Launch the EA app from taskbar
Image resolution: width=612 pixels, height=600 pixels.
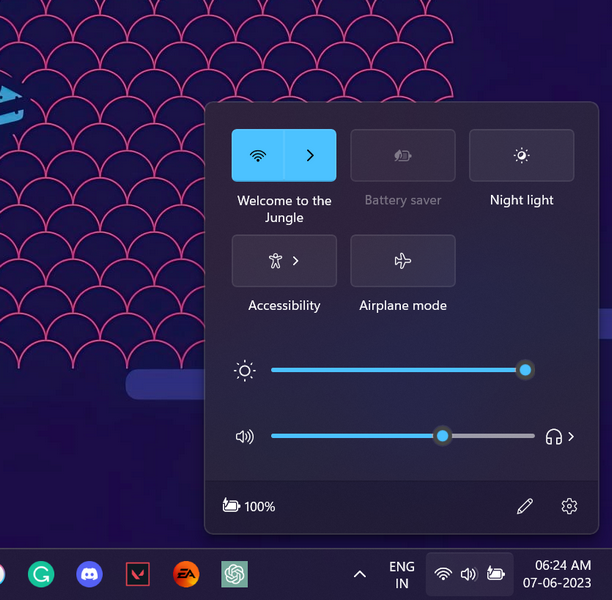186,574
